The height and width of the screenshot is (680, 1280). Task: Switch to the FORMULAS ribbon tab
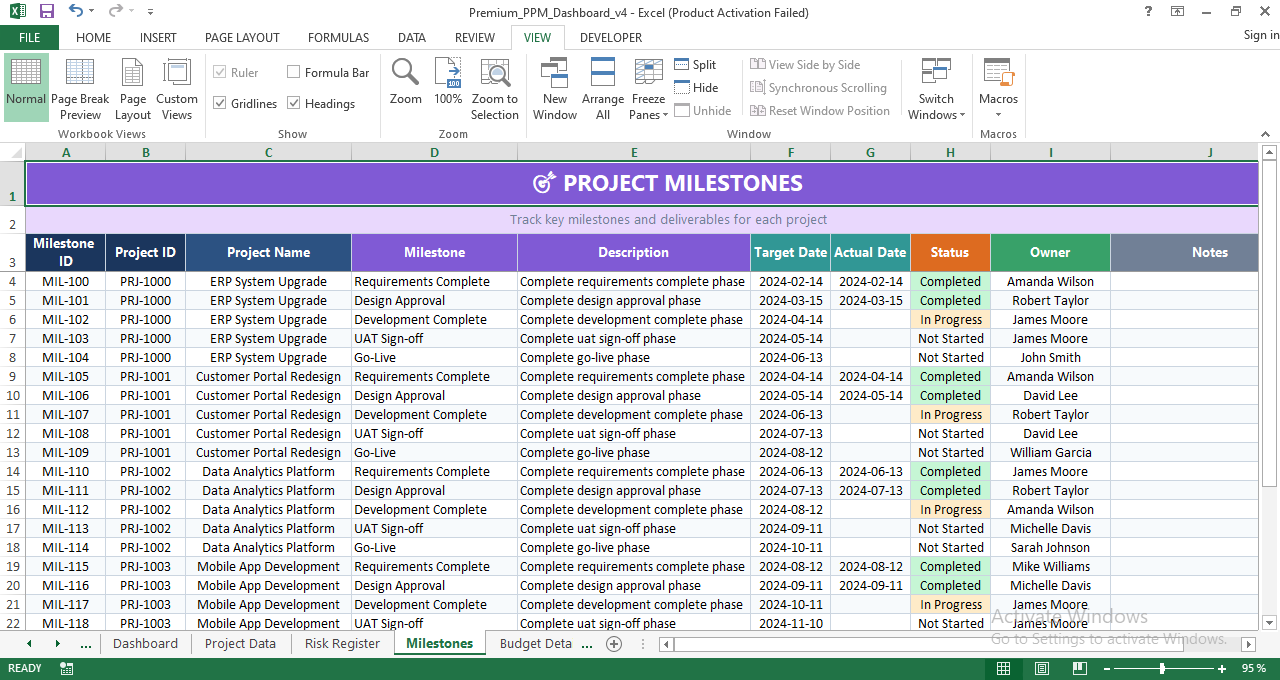coord(338,37)
